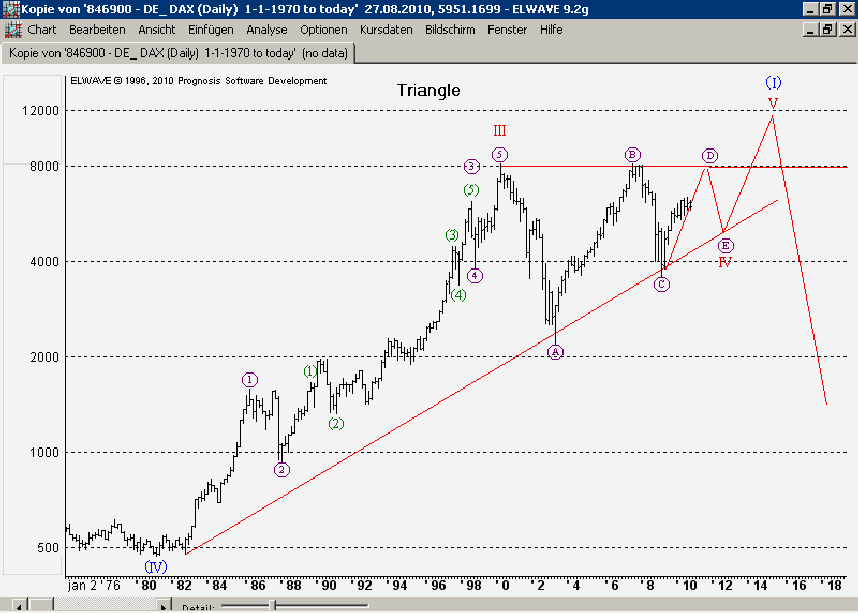Select the green (3) wave label
Screen dimensions: 858x613
pos(451,235)
